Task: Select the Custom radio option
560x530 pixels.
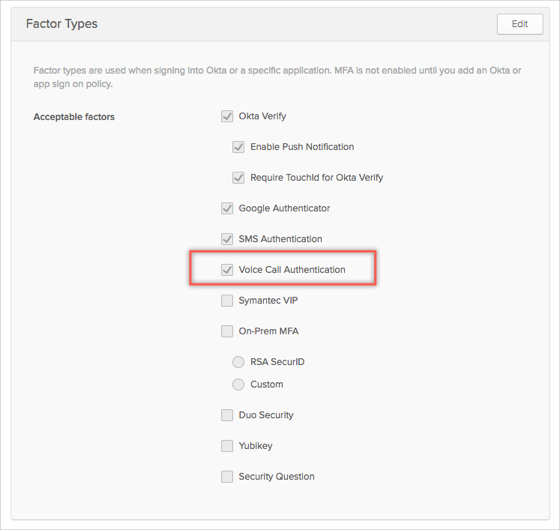Action: coord(238,385)
